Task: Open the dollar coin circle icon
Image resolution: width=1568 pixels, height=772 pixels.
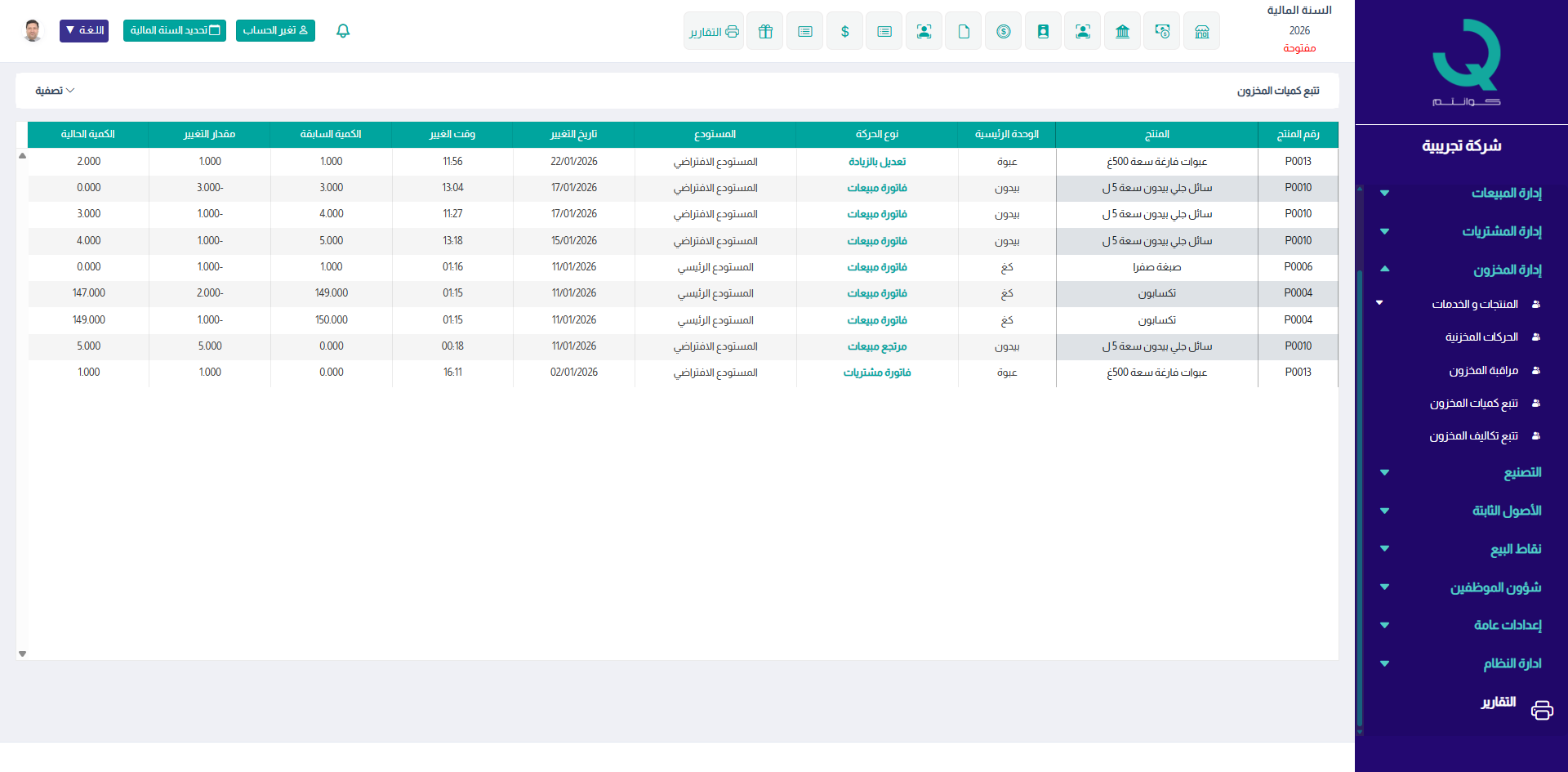Action: pos(1003,32)
